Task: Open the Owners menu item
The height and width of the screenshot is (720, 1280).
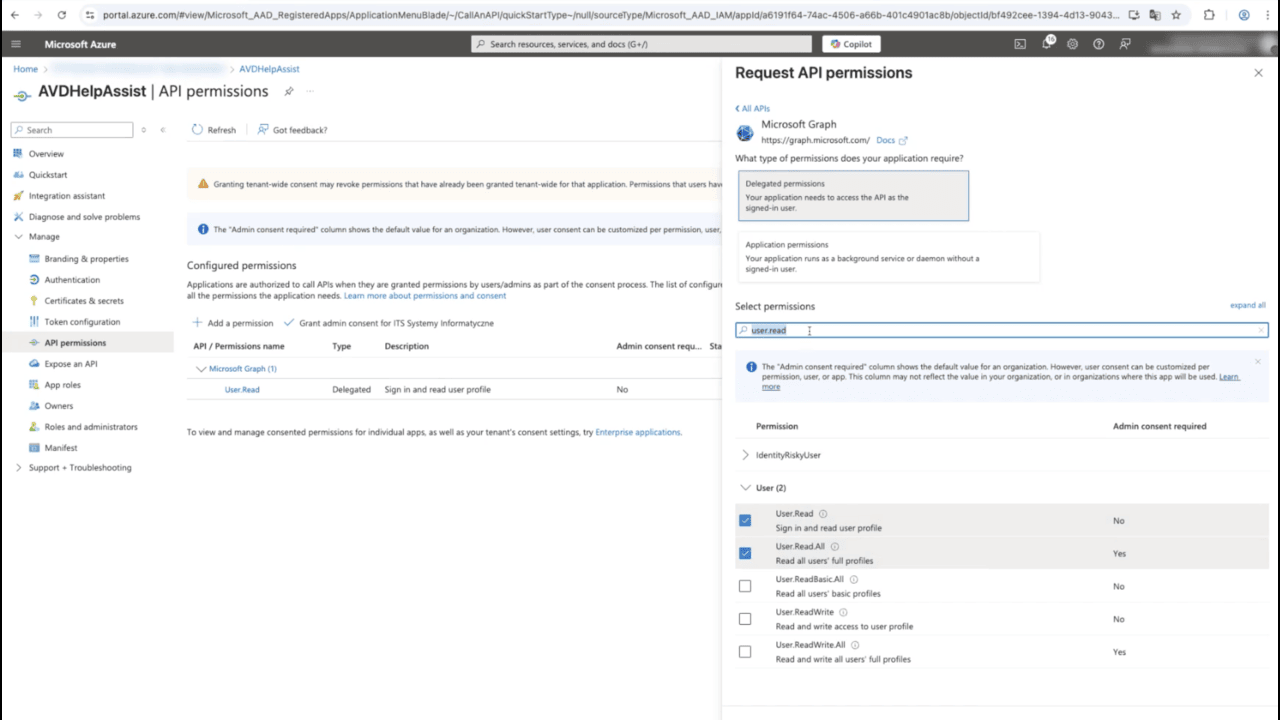Action: (x=59, y=406)
